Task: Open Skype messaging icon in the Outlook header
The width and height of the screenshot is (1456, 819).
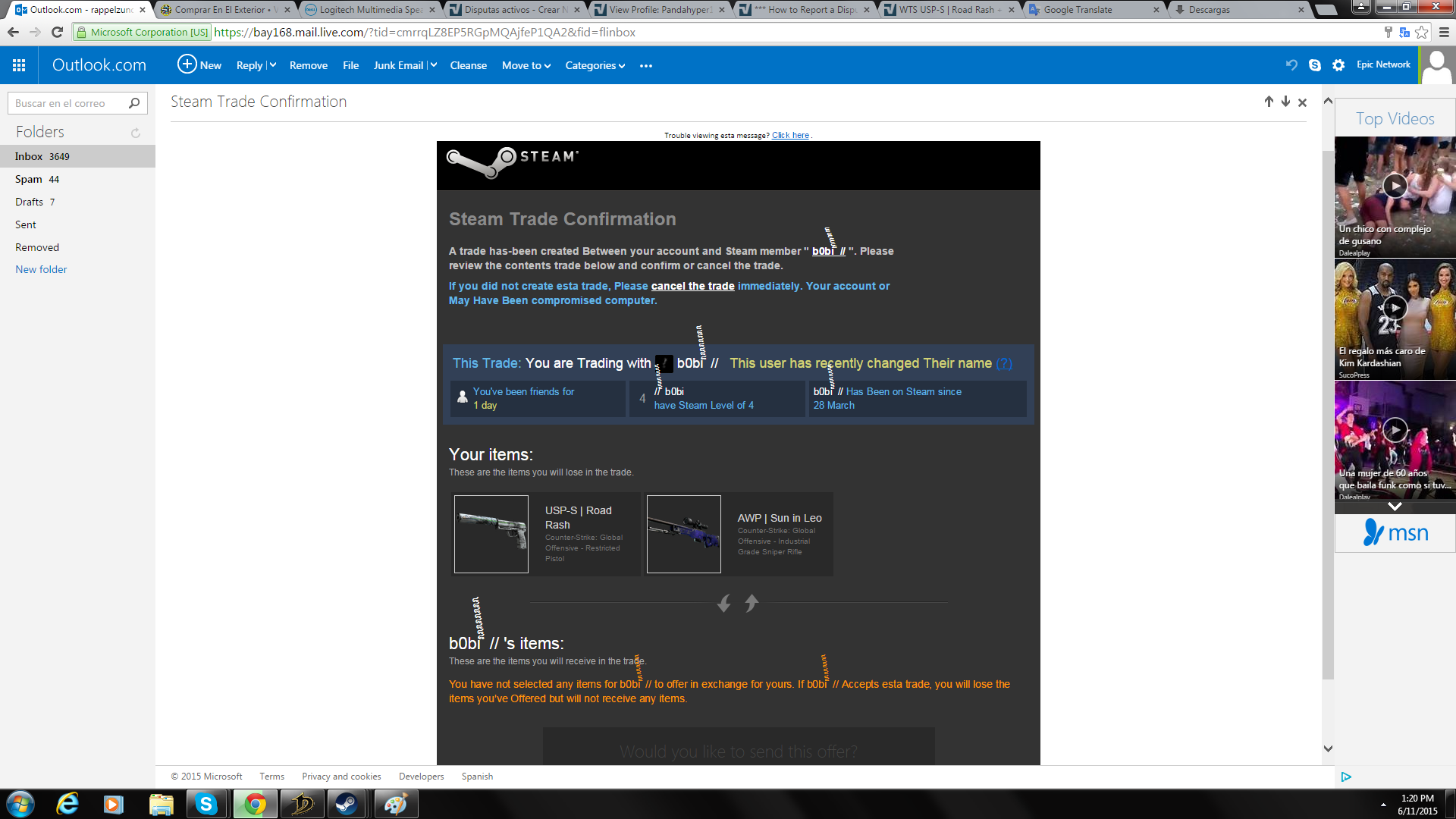Action: (x=1315, y=65)
